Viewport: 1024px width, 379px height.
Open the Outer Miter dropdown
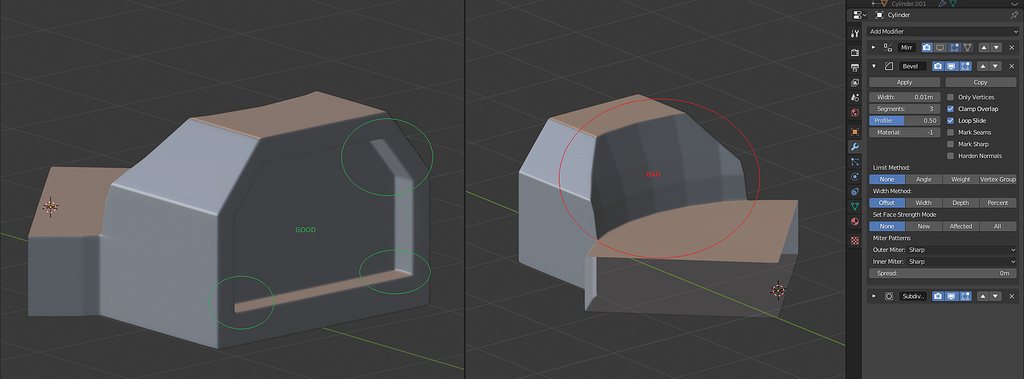coord(942,250)
